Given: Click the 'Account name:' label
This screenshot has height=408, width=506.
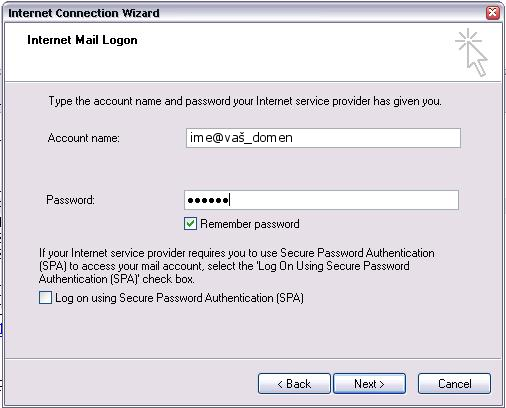Looking at the screenshot, I should pos(83,138).
